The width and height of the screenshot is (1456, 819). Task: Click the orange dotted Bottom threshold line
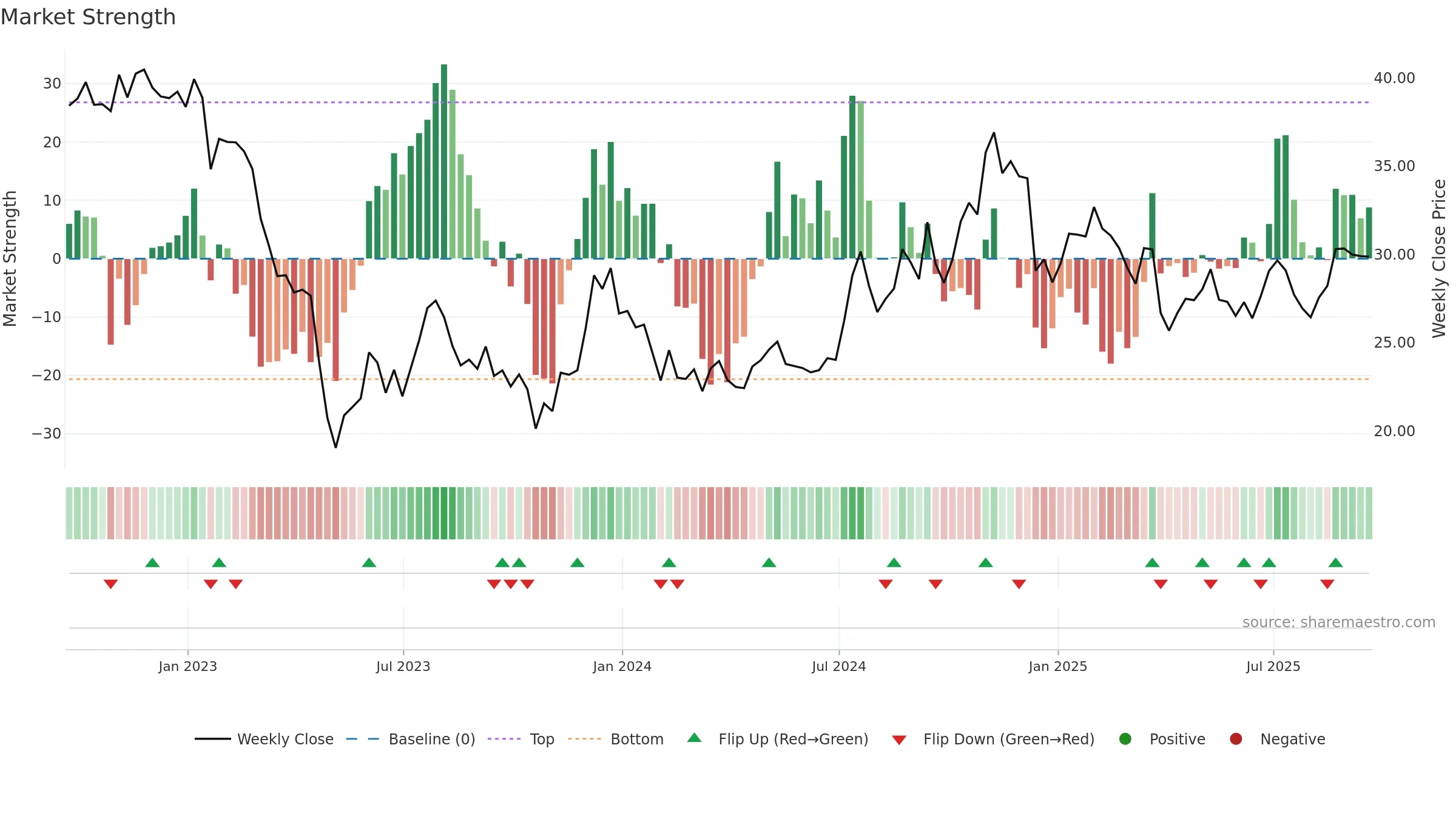tap(719, 379)
